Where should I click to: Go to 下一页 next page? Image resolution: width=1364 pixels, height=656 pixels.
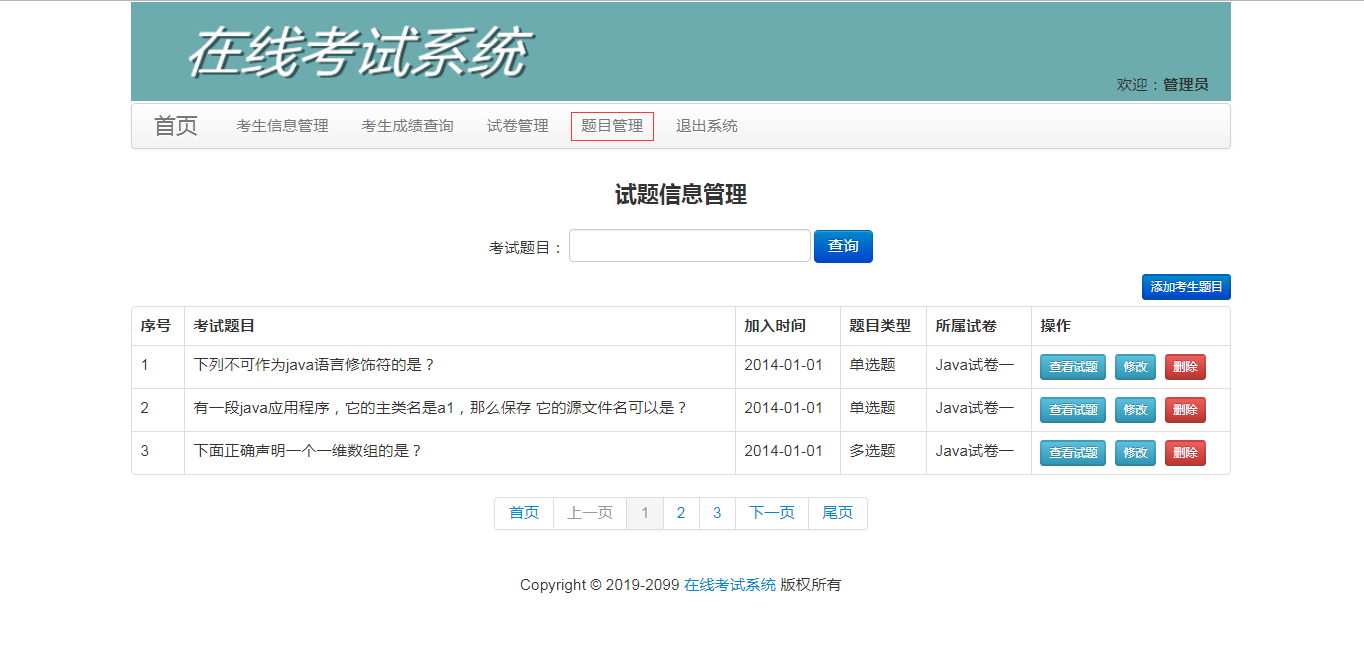[772, 513]
